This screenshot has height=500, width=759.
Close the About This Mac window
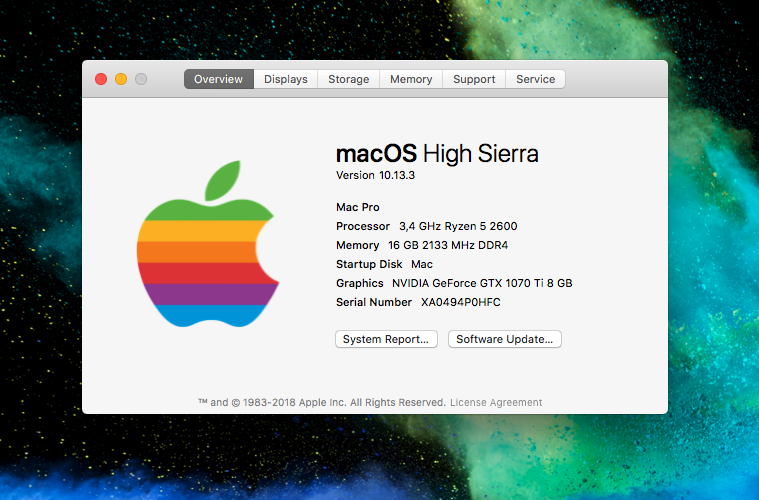(101, 79)
